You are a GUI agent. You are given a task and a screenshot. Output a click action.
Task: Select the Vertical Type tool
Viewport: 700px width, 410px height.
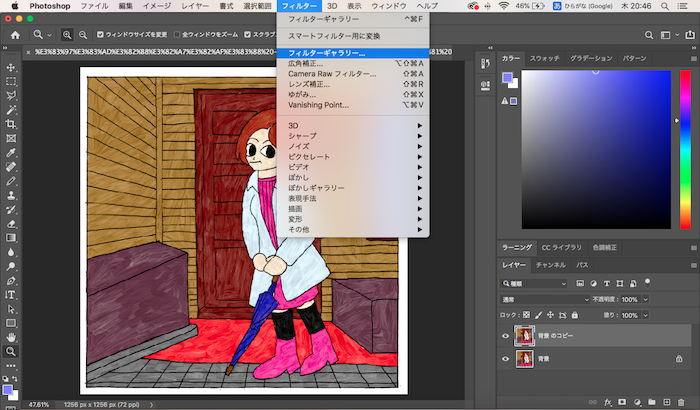(x=11, y=295)
